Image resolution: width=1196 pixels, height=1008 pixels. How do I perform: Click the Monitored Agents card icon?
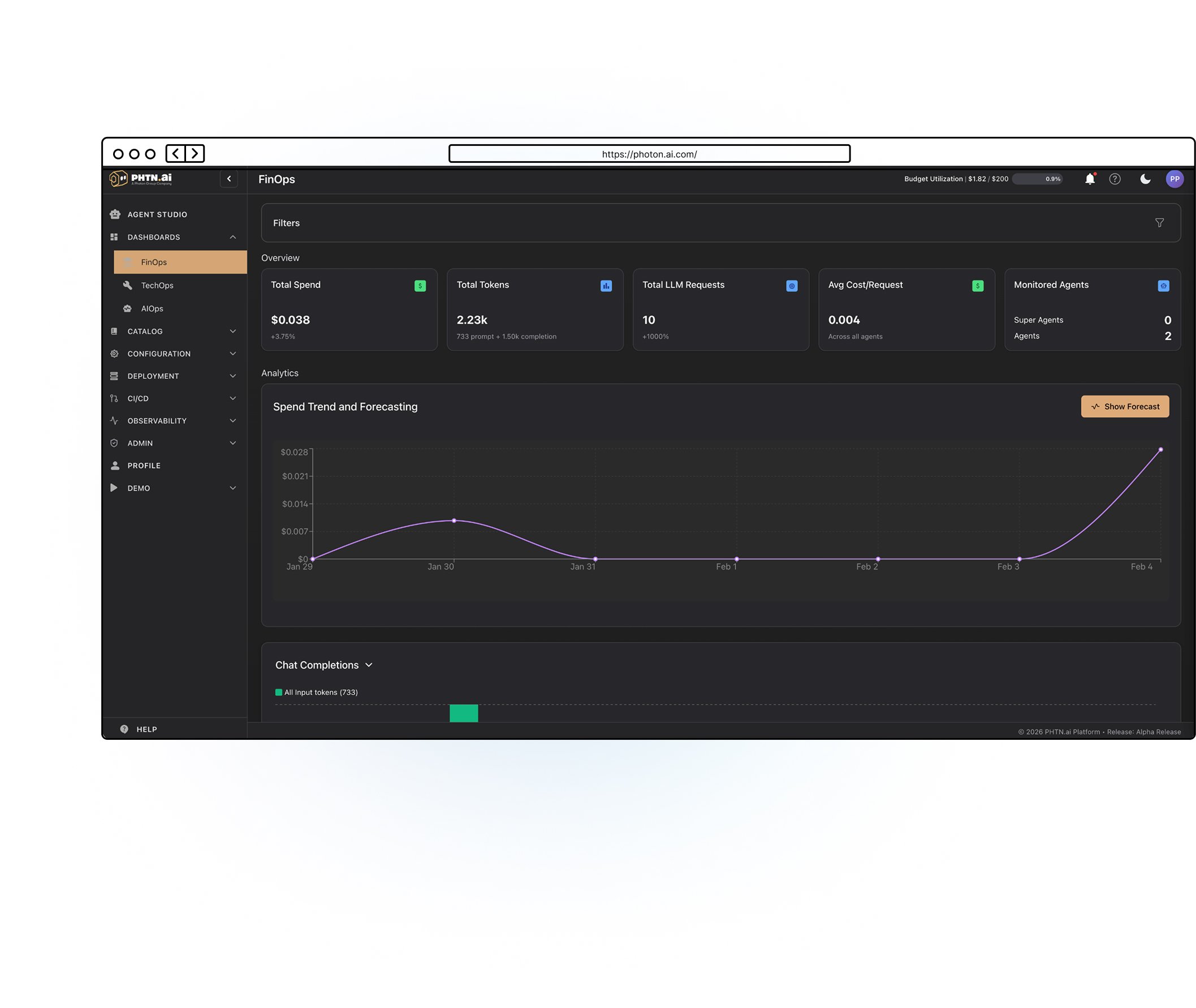pyautogui.click(x=1162, y=286)
